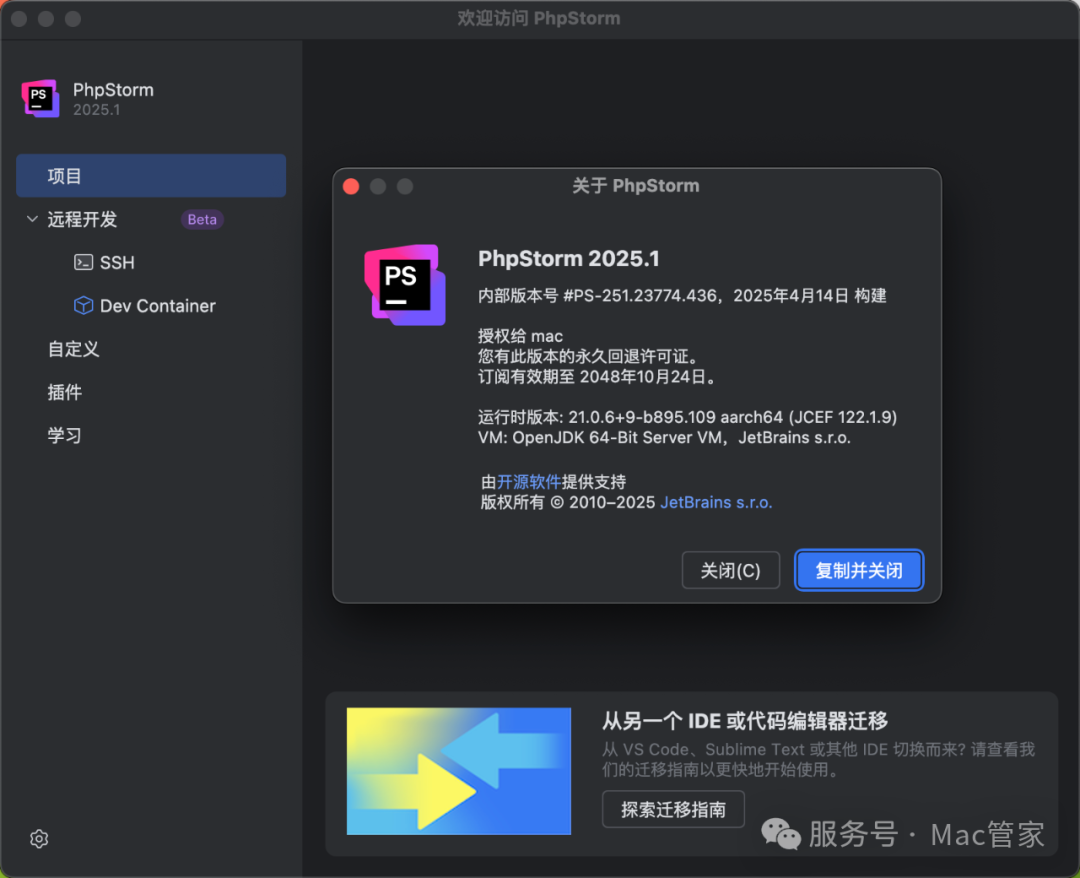Click the Dev Container cube icon

(84, 305)
